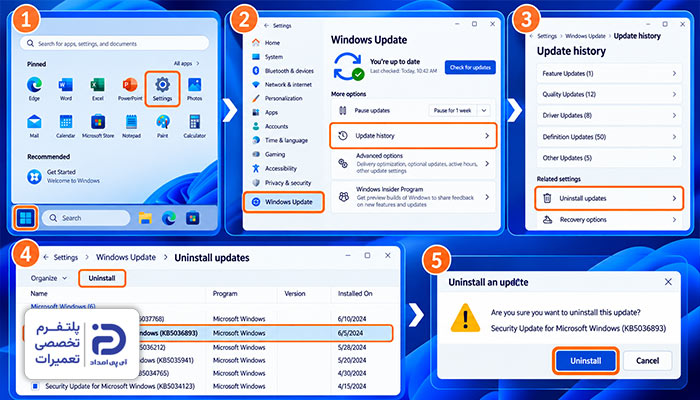Select Personalization in Settings sidebar
The image size is (700, 400).
coord(277,98)
